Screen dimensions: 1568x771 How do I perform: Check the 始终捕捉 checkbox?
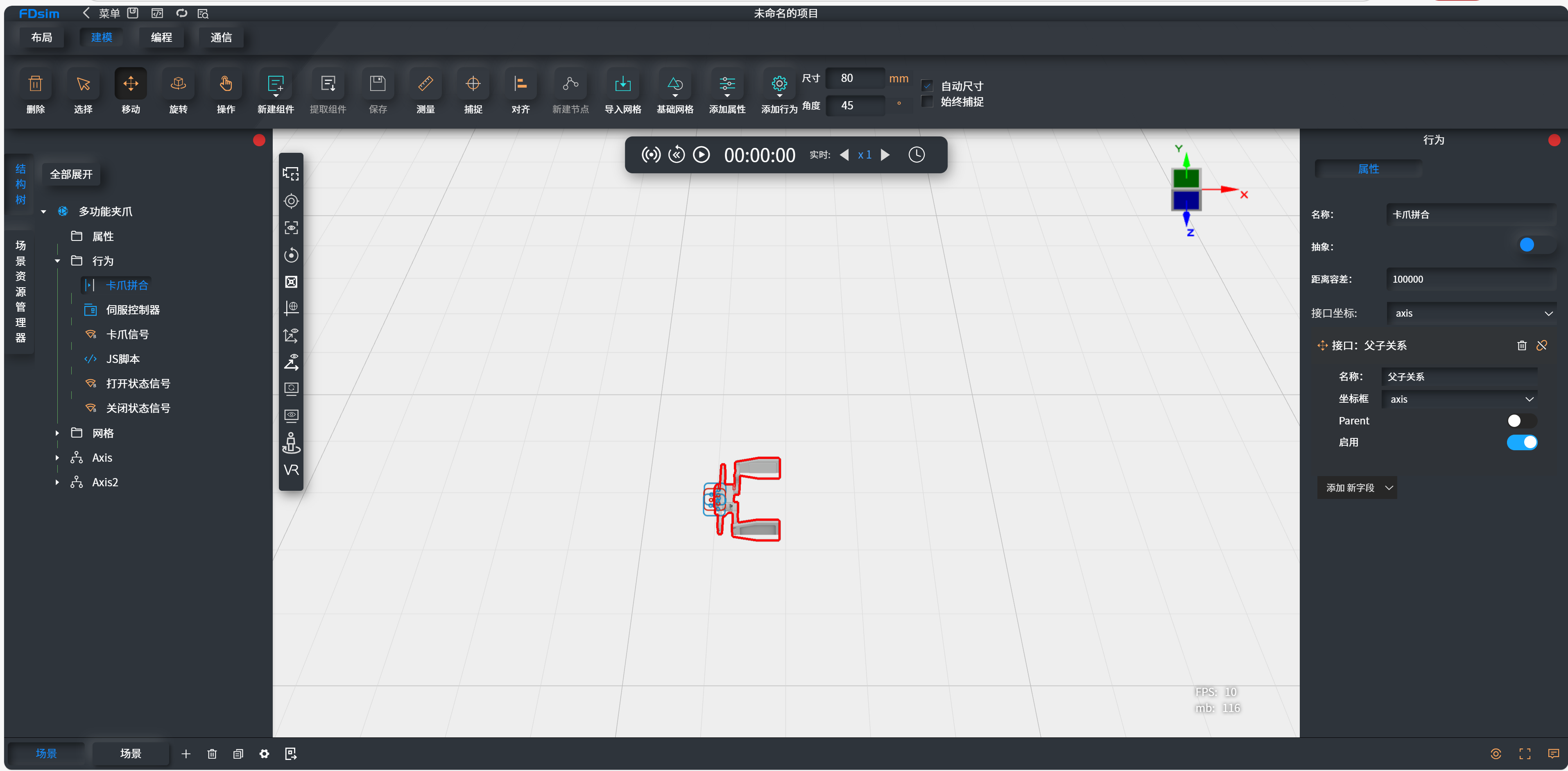pyautogui.click(x=927, y=102)
